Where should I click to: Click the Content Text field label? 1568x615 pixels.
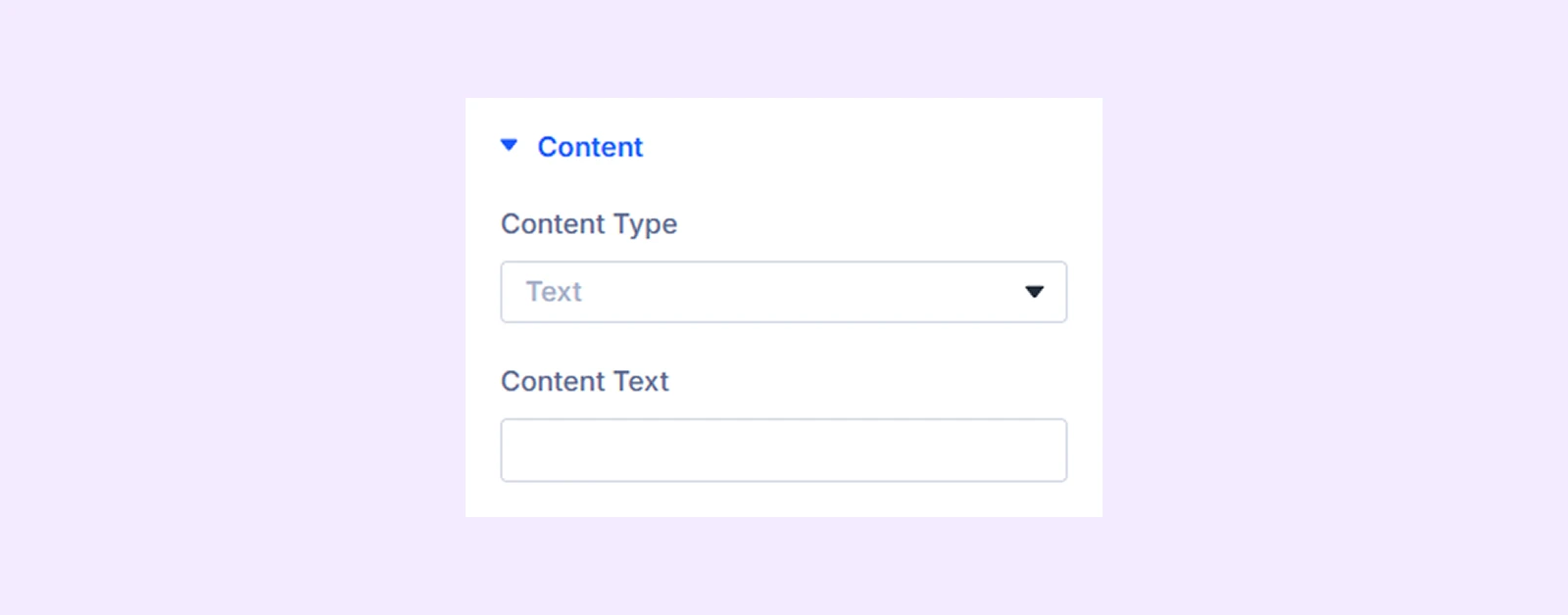tap(584, 381)
